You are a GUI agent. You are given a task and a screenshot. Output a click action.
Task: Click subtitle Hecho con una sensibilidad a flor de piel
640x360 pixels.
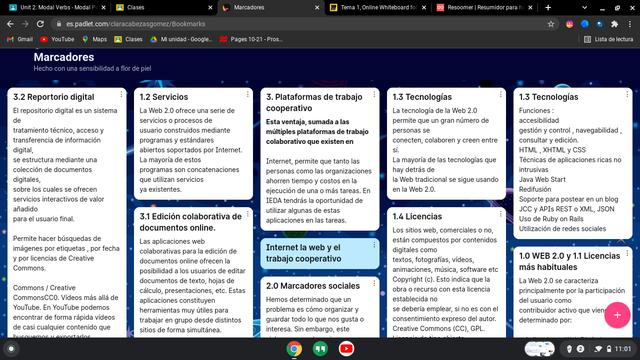coord(92,69)
